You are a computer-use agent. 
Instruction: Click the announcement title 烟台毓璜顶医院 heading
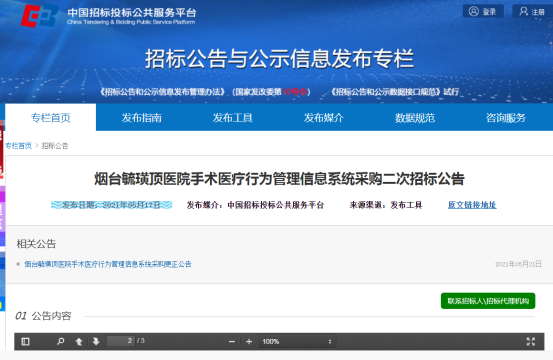pos(279,179)
